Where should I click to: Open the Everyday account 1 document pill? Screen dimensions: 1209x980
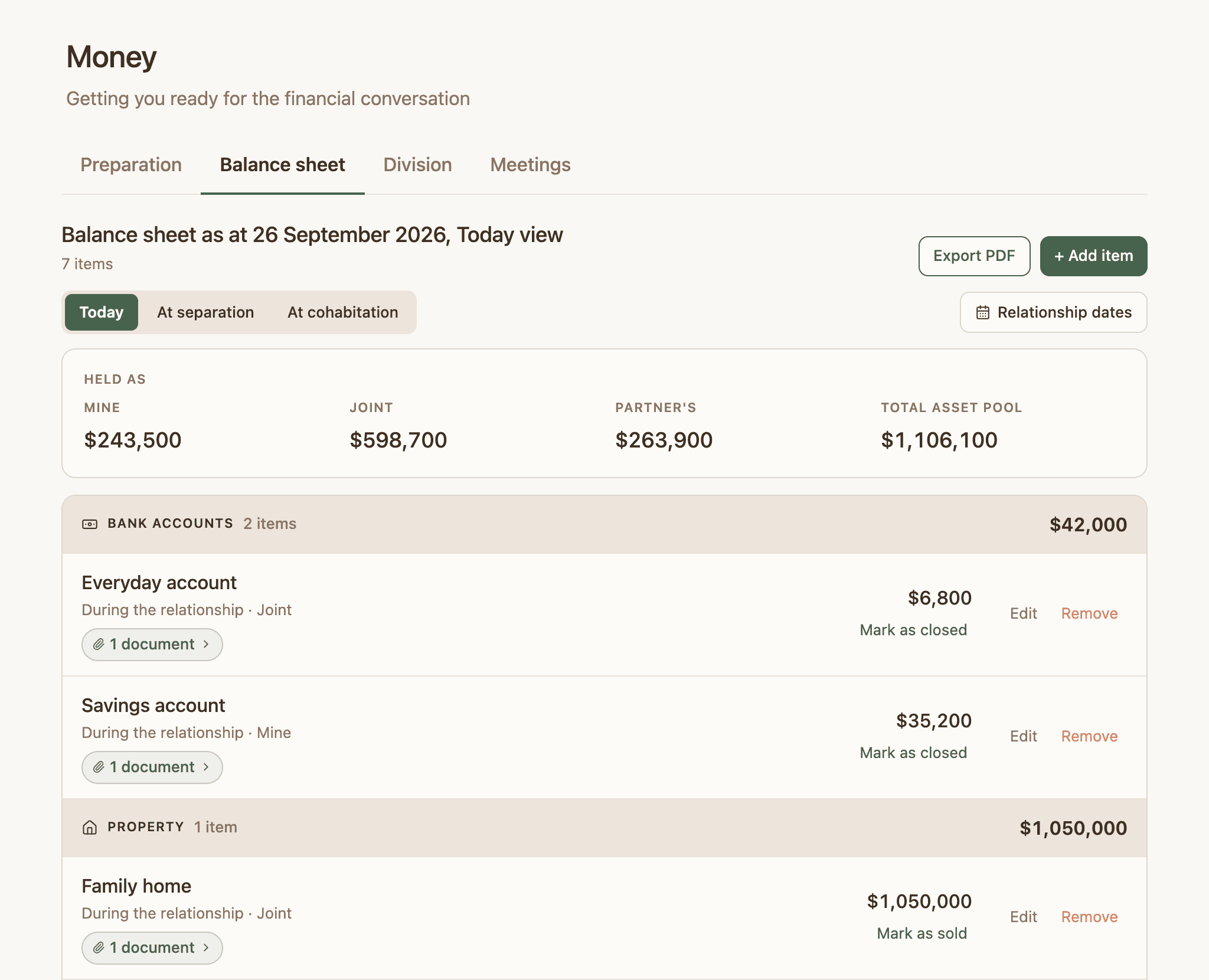coord(152,644)
